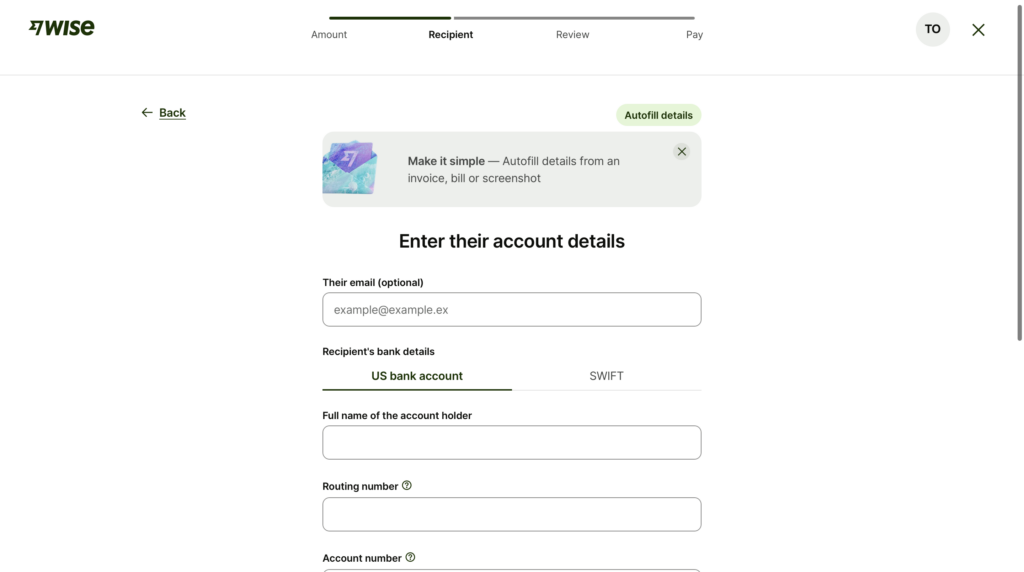Image resolution: width=1024 pixels, height=572 pixels.
Task: Switch to the SWIFT tab
Action: 606,376
